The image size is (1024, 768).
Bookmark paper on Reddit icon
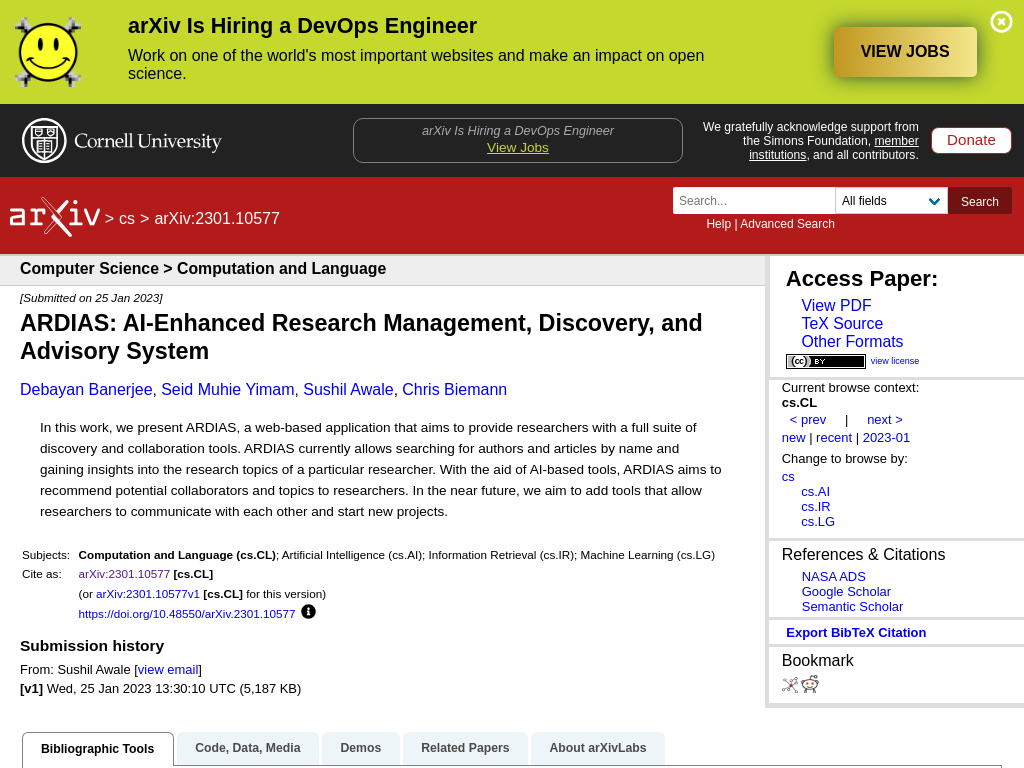click(810, 685)
